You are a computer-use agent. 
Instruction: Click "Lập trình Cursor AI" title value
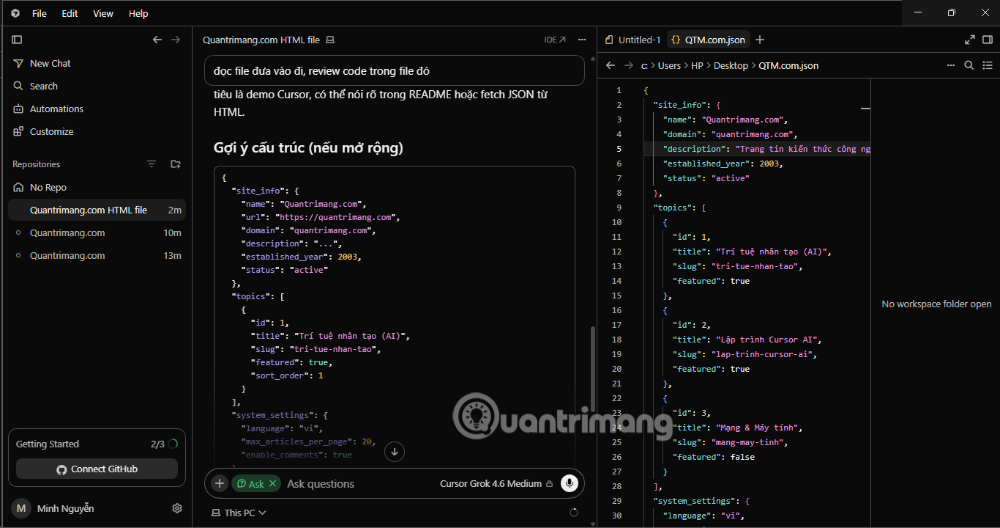point(768,339)
